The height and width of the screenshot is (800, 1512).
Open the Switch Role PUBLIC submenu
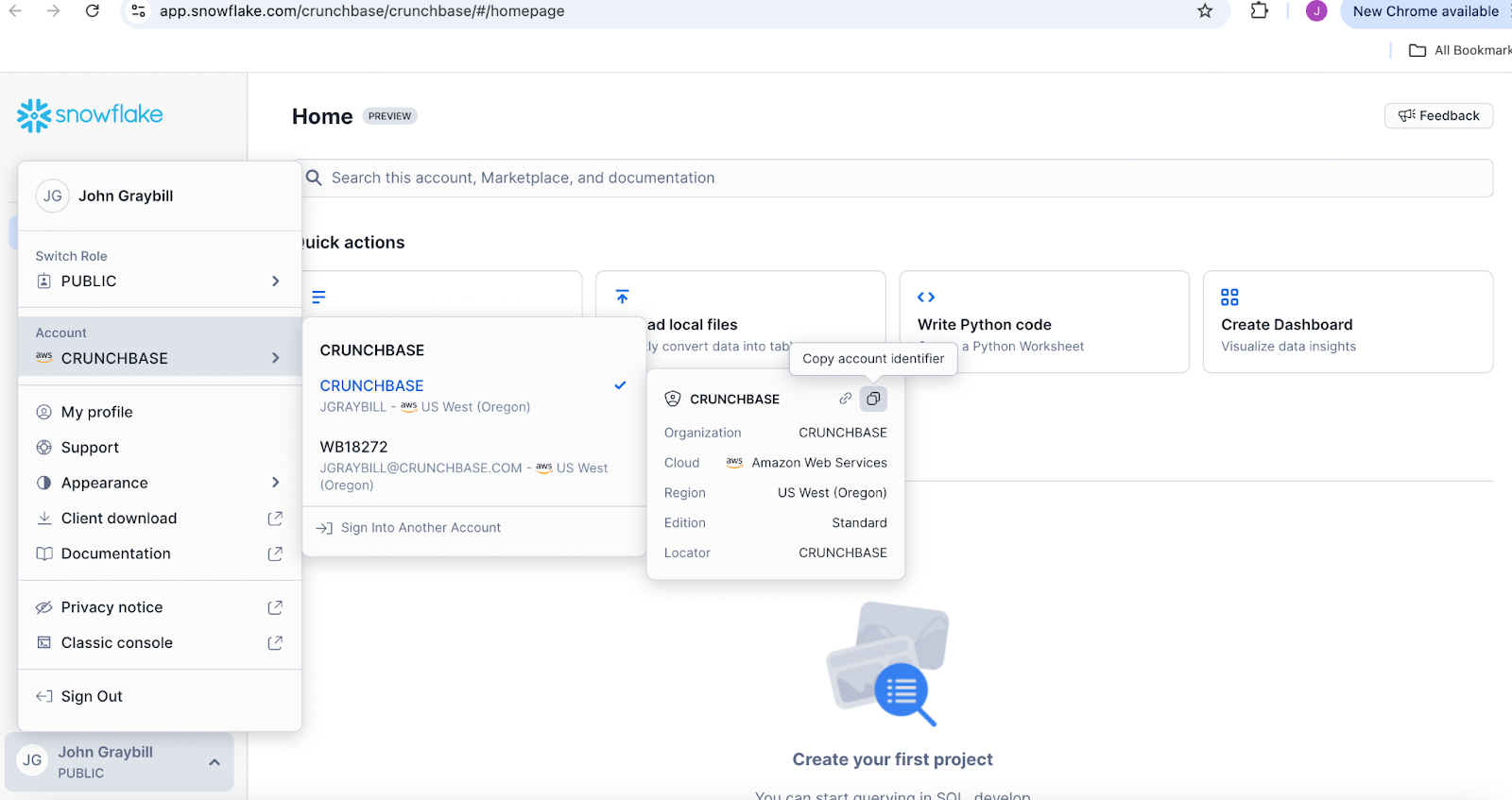point(160,281)
